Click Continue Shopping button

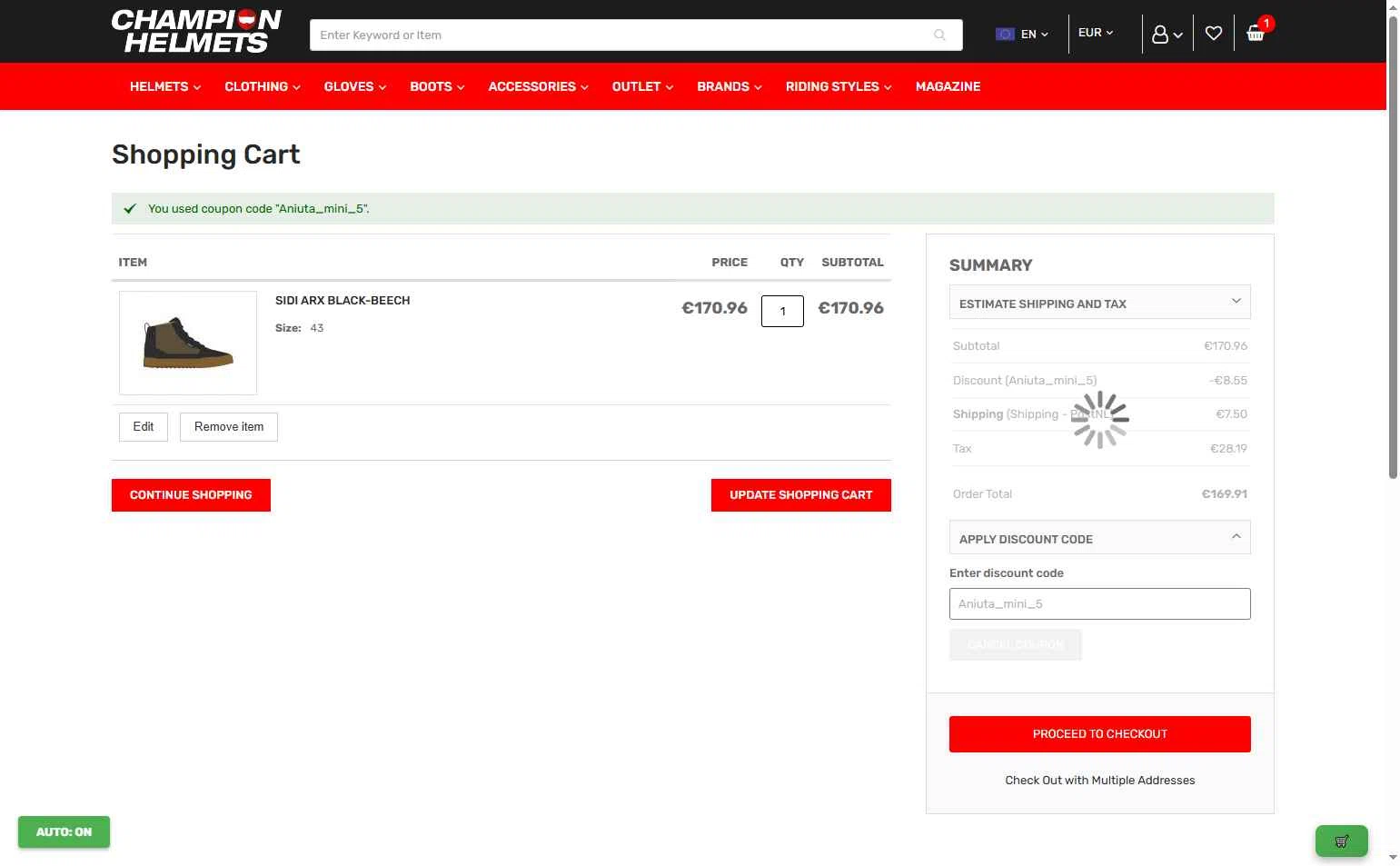[191, 495]
